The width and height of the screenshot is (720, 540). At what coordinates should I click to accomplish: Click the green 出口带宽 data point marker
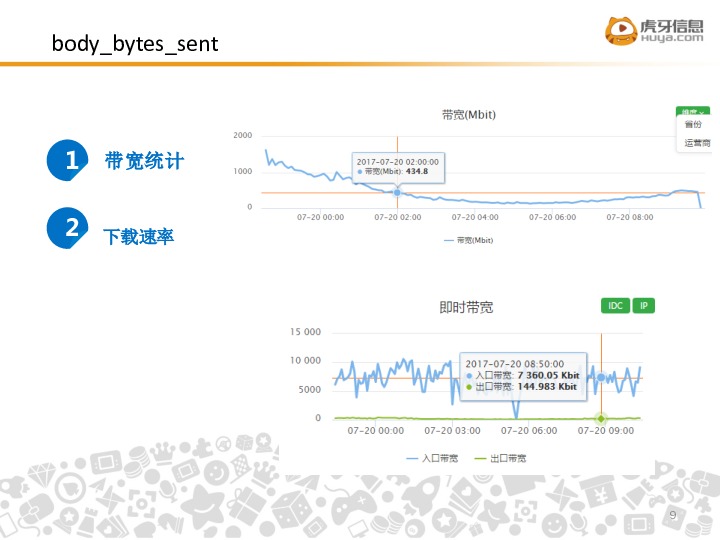601,418
